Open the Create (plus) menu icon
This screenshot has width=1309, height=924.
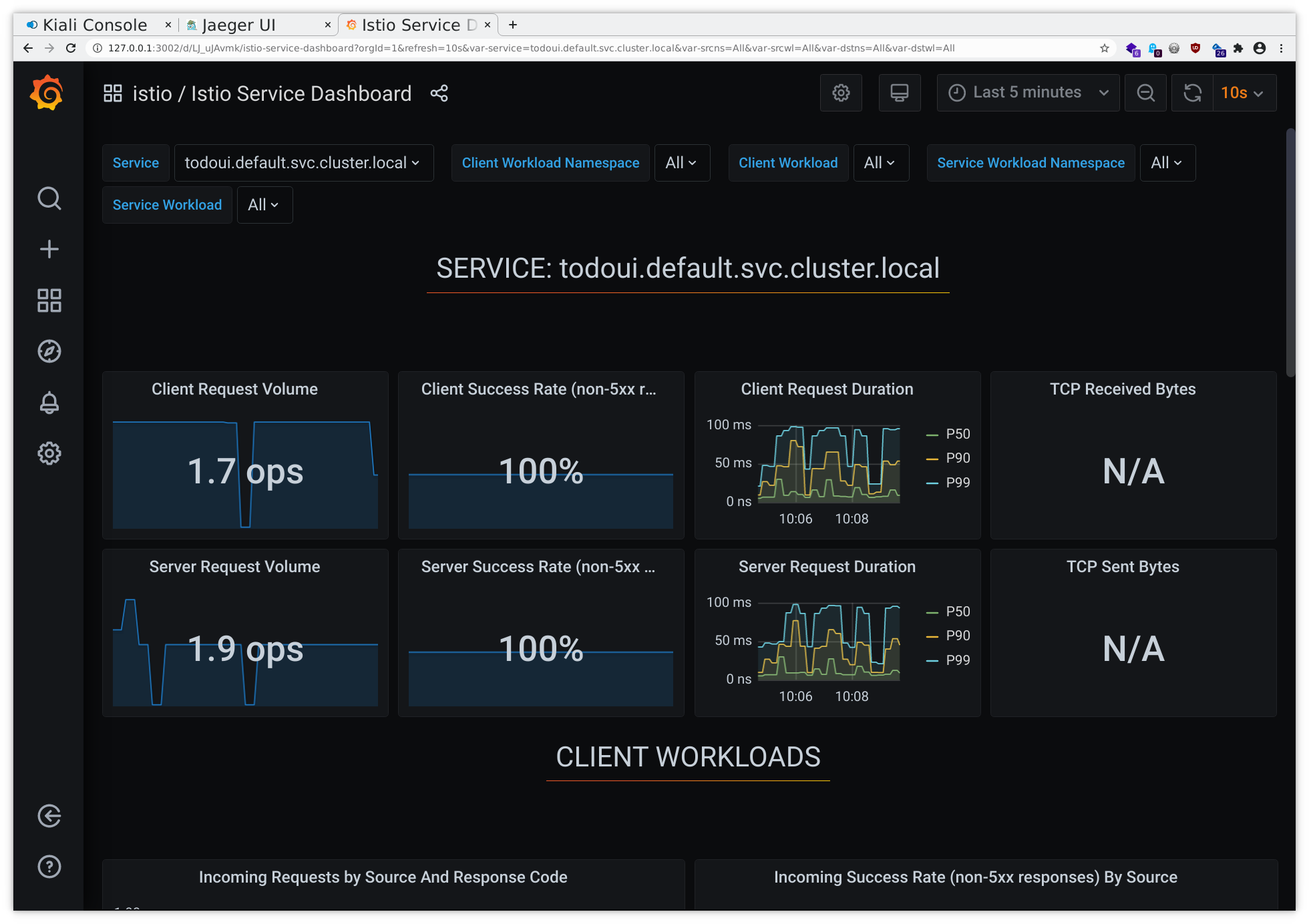point(49,248)
